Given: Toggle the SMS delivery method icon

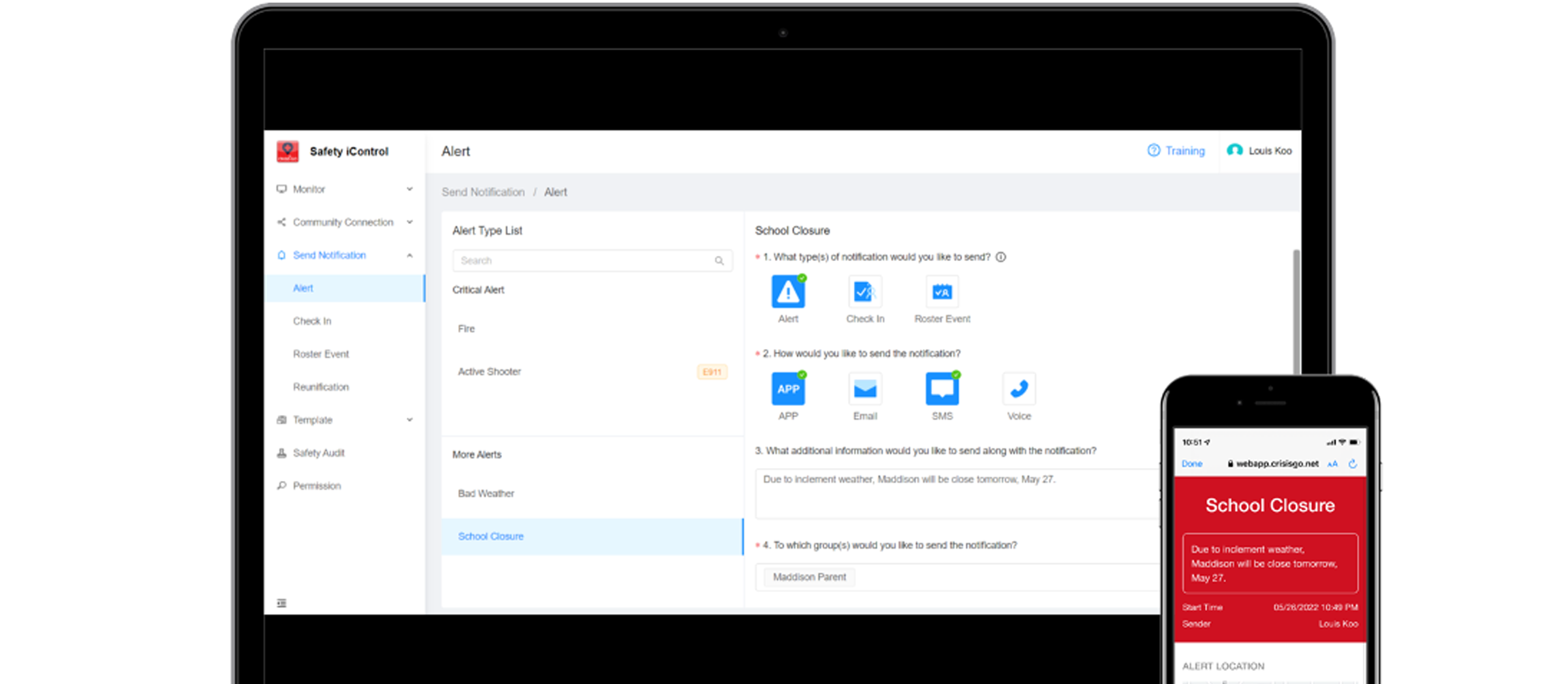Looking at the screenshot, I should [941, 389].
